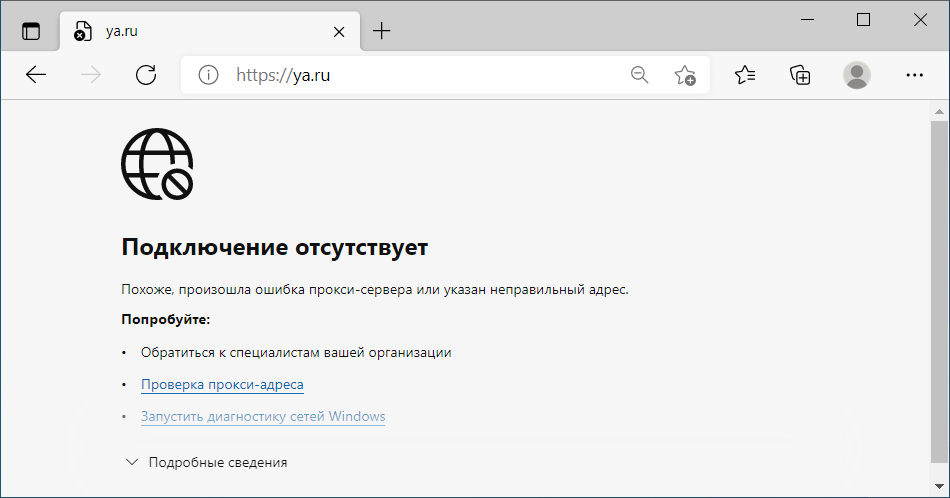Click 'Запустить диагностику сетей Windows' link
The height and width of the screenshot is (498, 950).
point(263,417)
